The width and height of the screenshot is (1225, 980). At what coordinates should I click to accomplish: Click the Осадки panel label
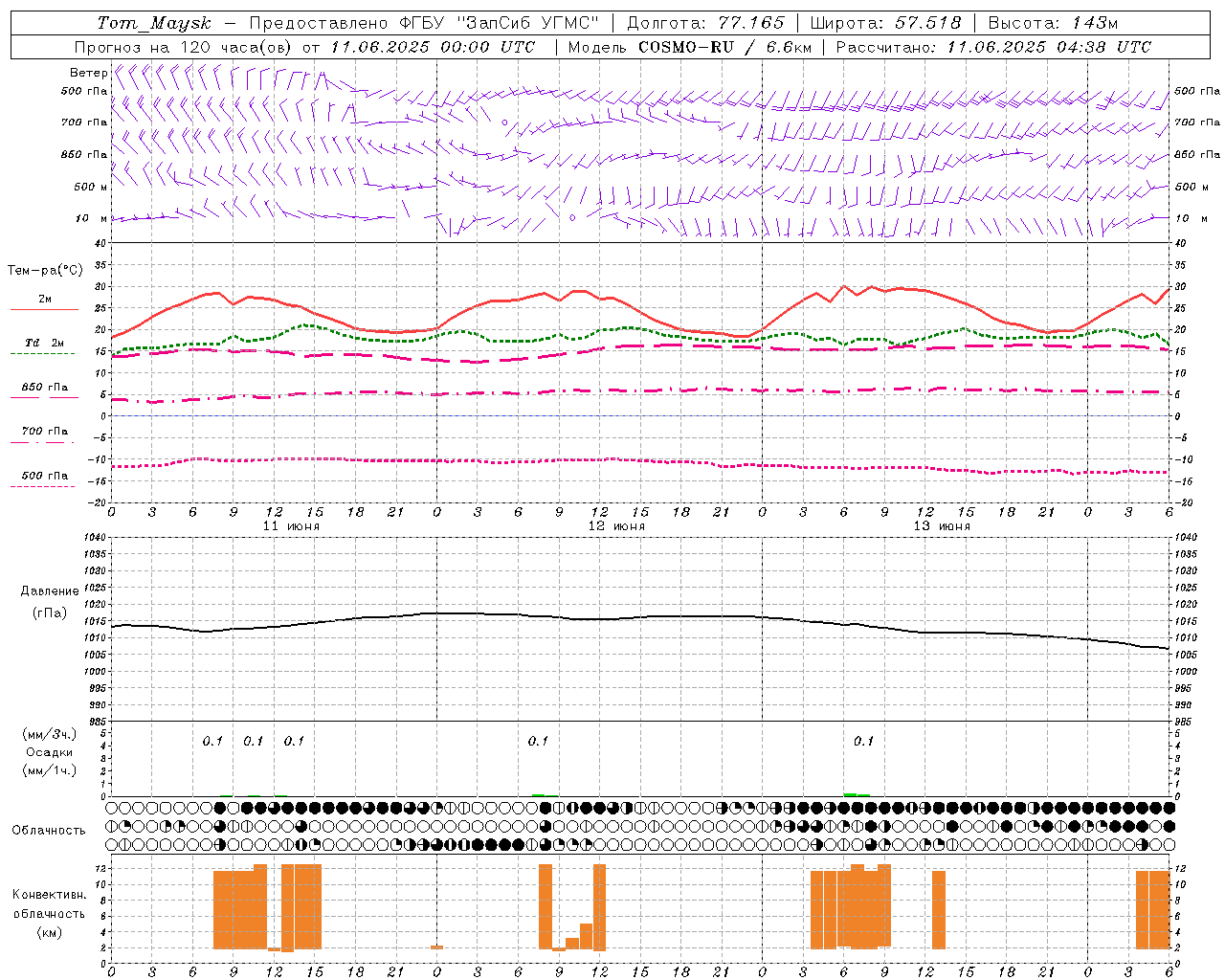click(x=50, y=752)
